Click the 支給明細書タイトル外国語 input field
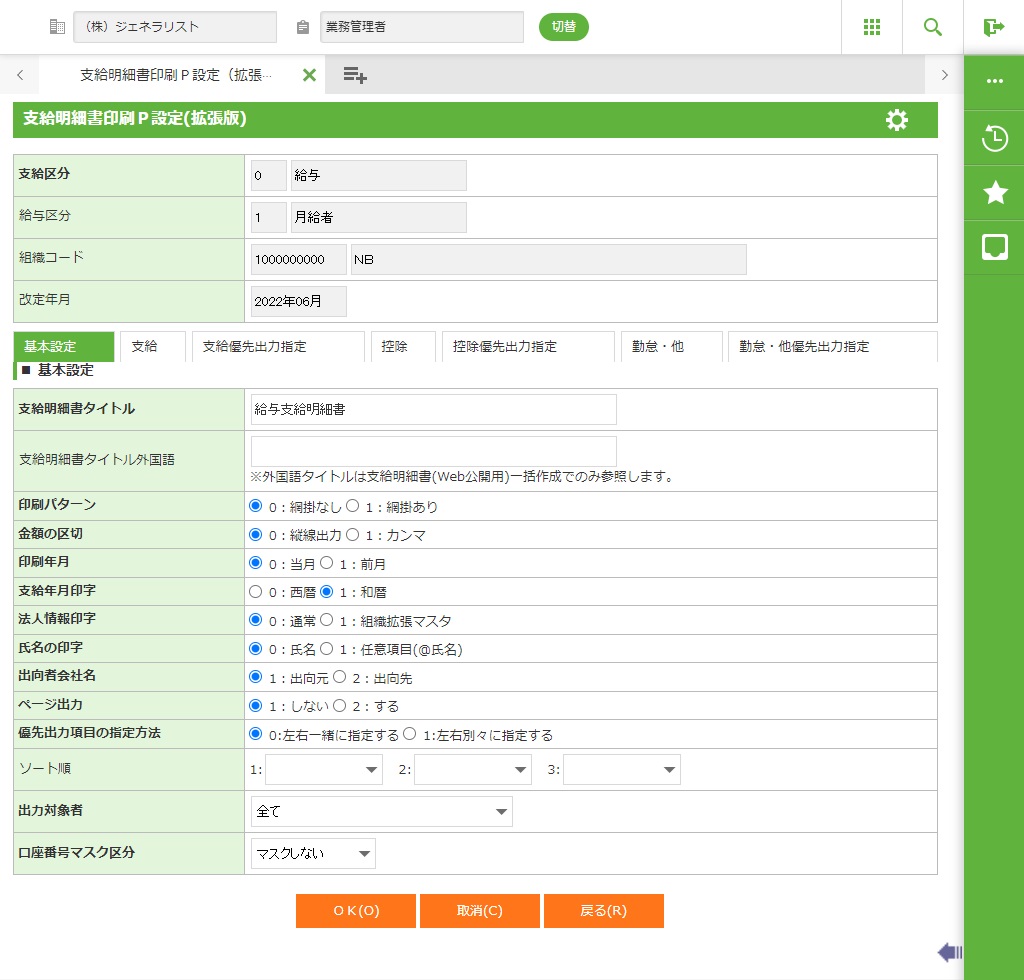The height and width of the screenshot is (980, 1024). click(433, 451)
